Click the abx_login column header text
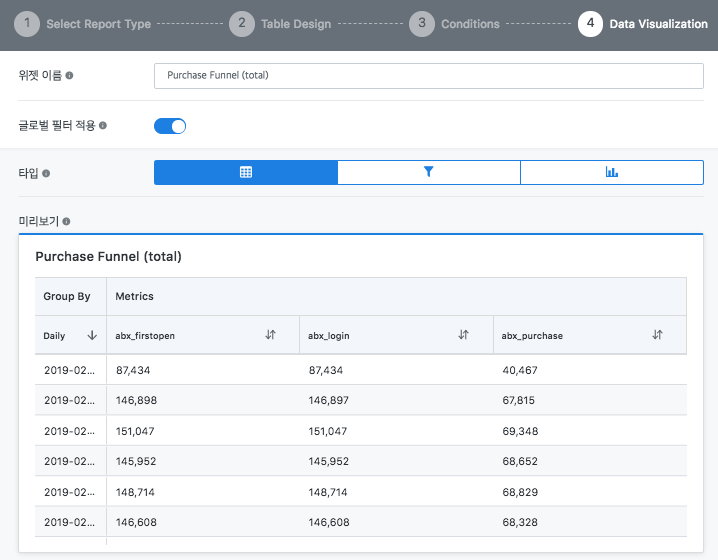 click(329, 336)
